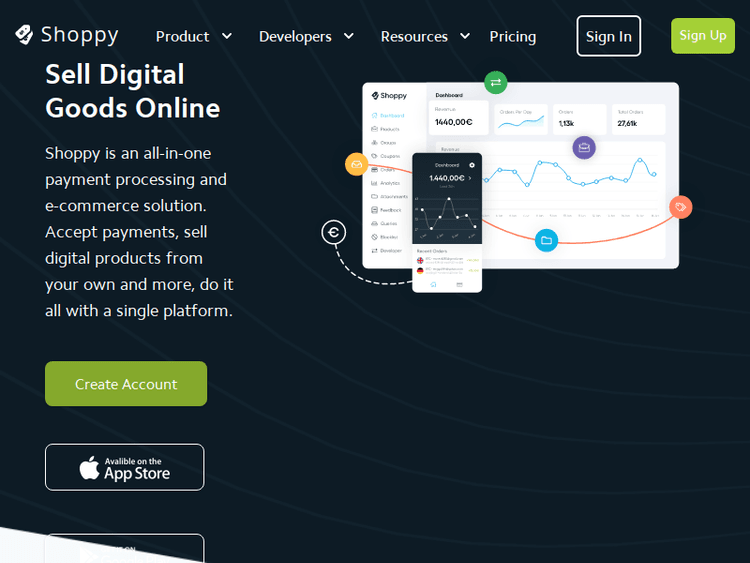This screenshot has height=563, width=750.
Task: Click the Revenue 1440,00€ card
Action: 460,118
